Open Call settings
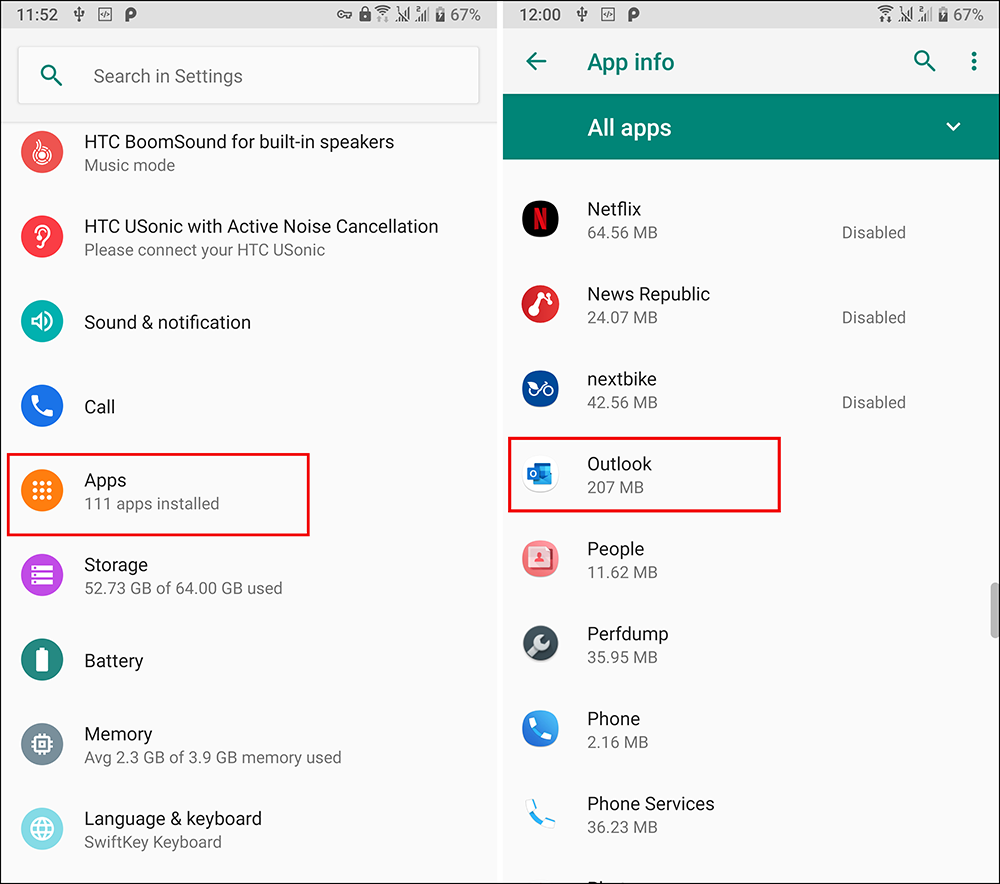This screenshot has width=1000, height=884. [x=249, y=406]
